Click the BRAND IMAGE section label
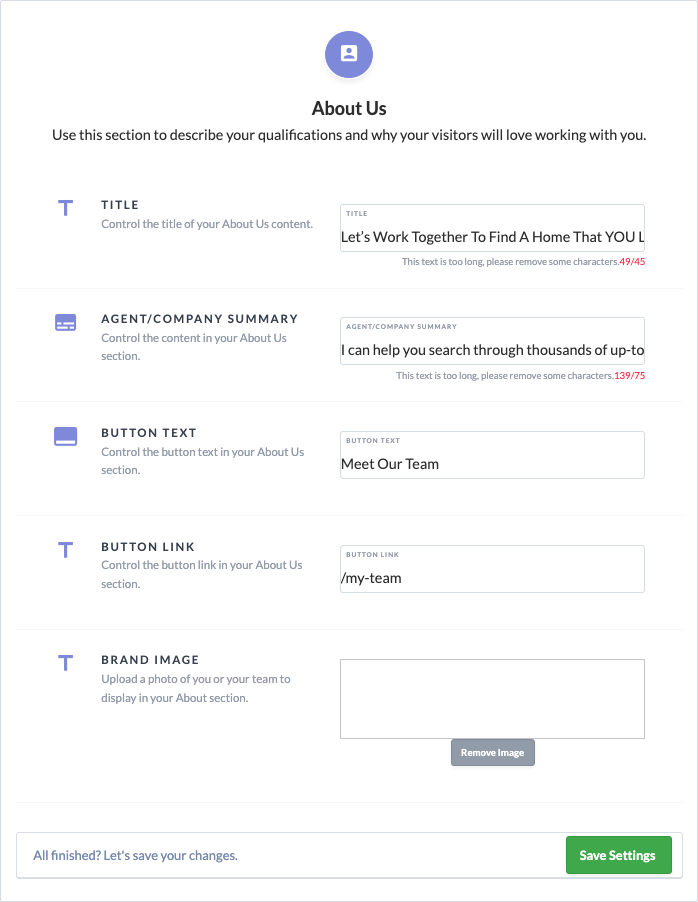698x902 pixels. point(150,660)
